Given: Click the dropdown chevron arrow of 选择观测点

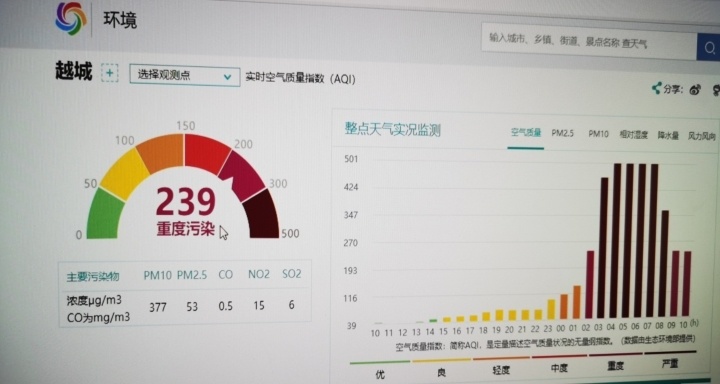Looking at the screenshot, I should coord(227,77).
